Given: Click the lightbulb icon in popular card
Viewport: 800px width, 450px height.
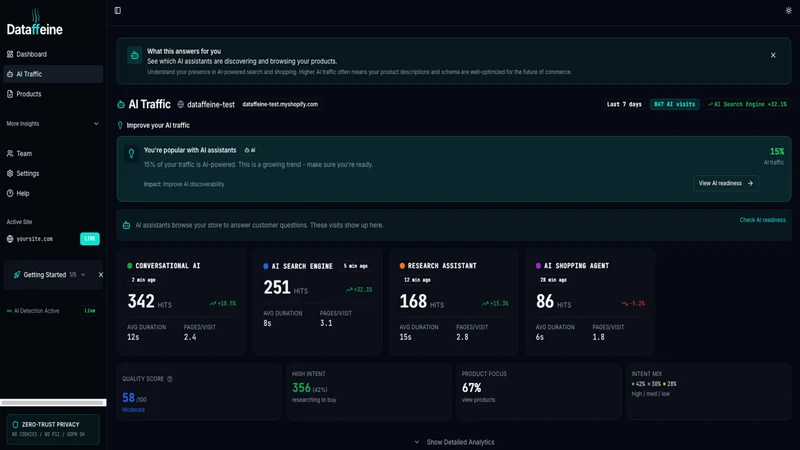Looking at the screenshot, I should (x=131, y=153).
